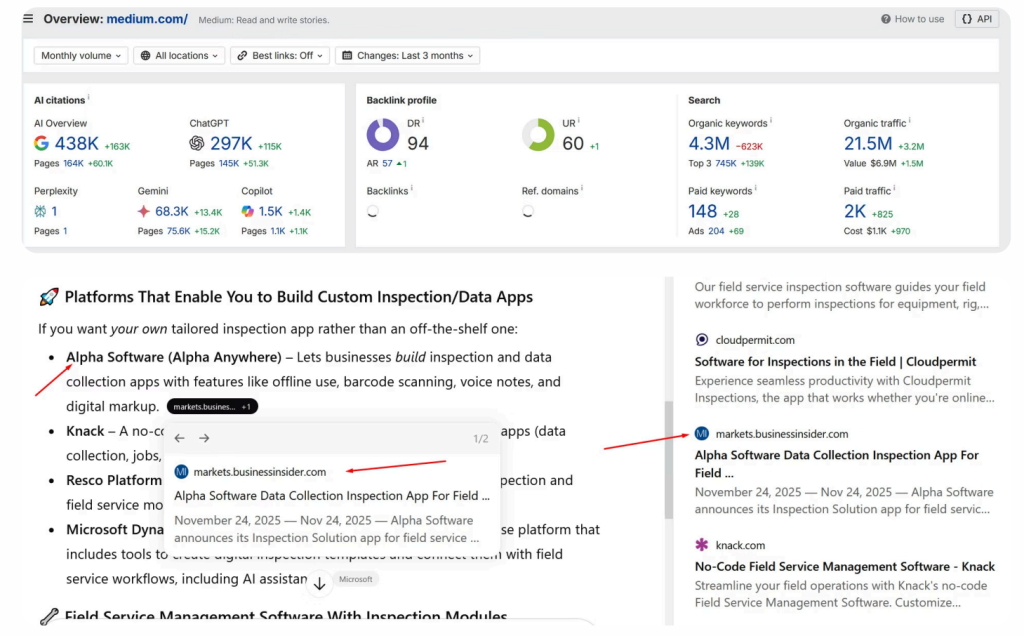Open Organic traffic 21.5M value
The image size is (1024, 636).
point(867,143)
